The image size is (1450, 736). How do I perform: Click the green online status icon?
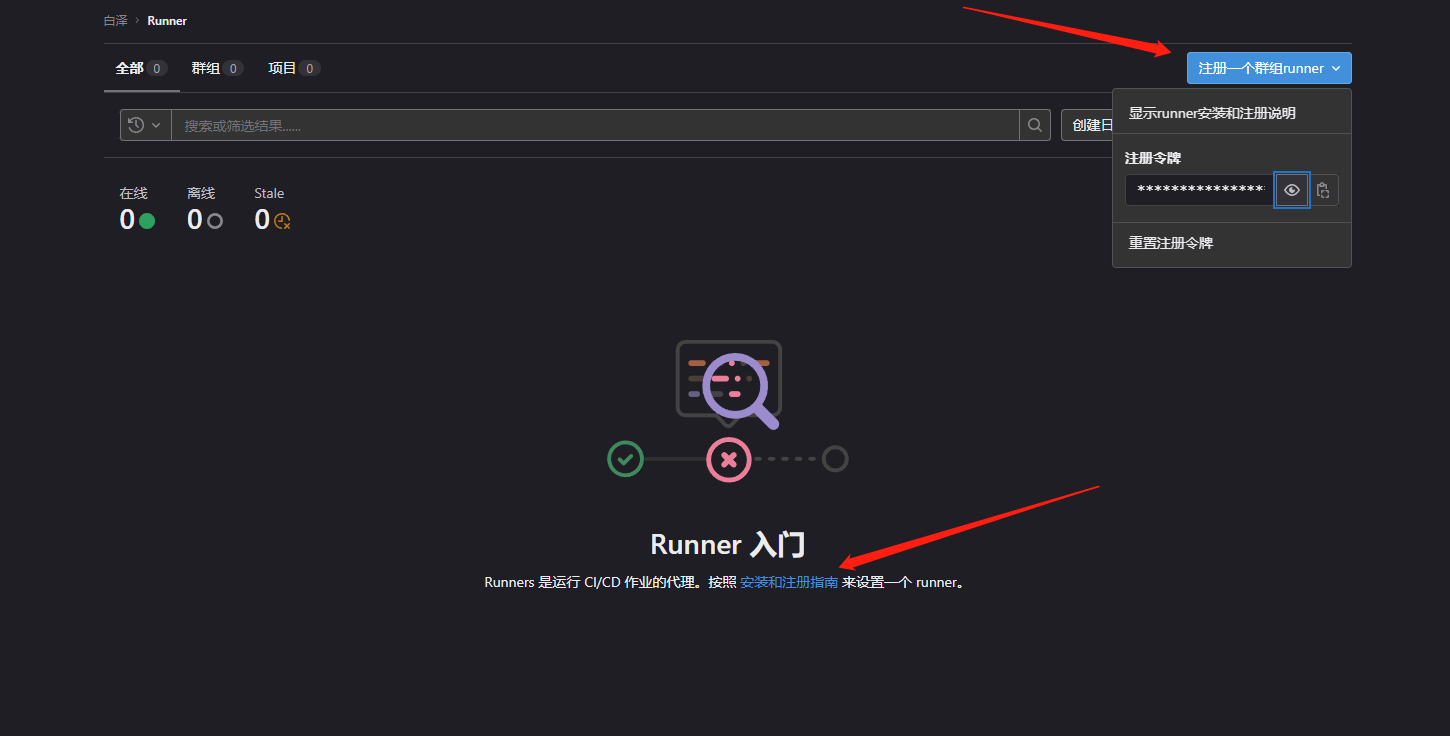pos(147,221)
